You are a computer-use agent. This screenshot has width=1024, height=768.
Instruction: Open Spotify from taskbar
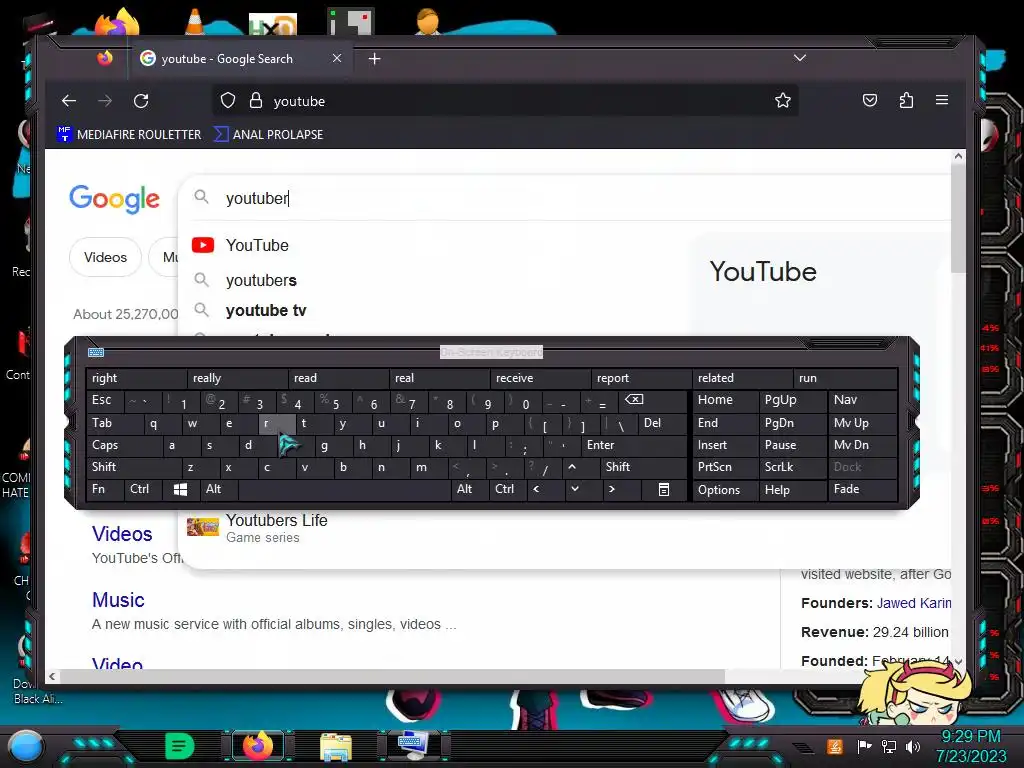(x=180, y=746)
